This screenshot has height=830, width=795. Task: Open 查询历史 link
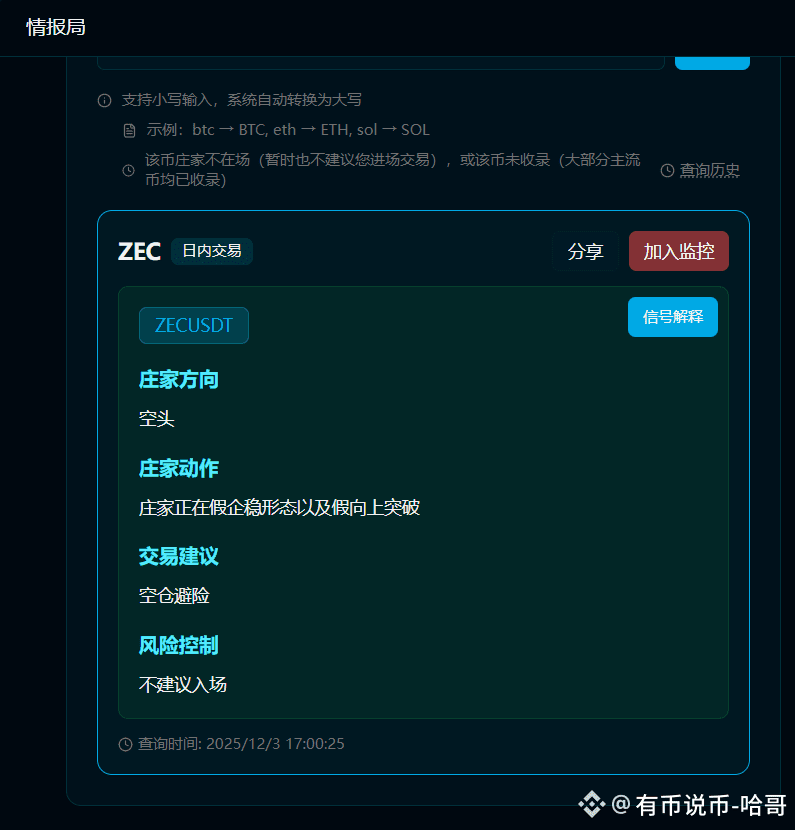coord(709,170)
